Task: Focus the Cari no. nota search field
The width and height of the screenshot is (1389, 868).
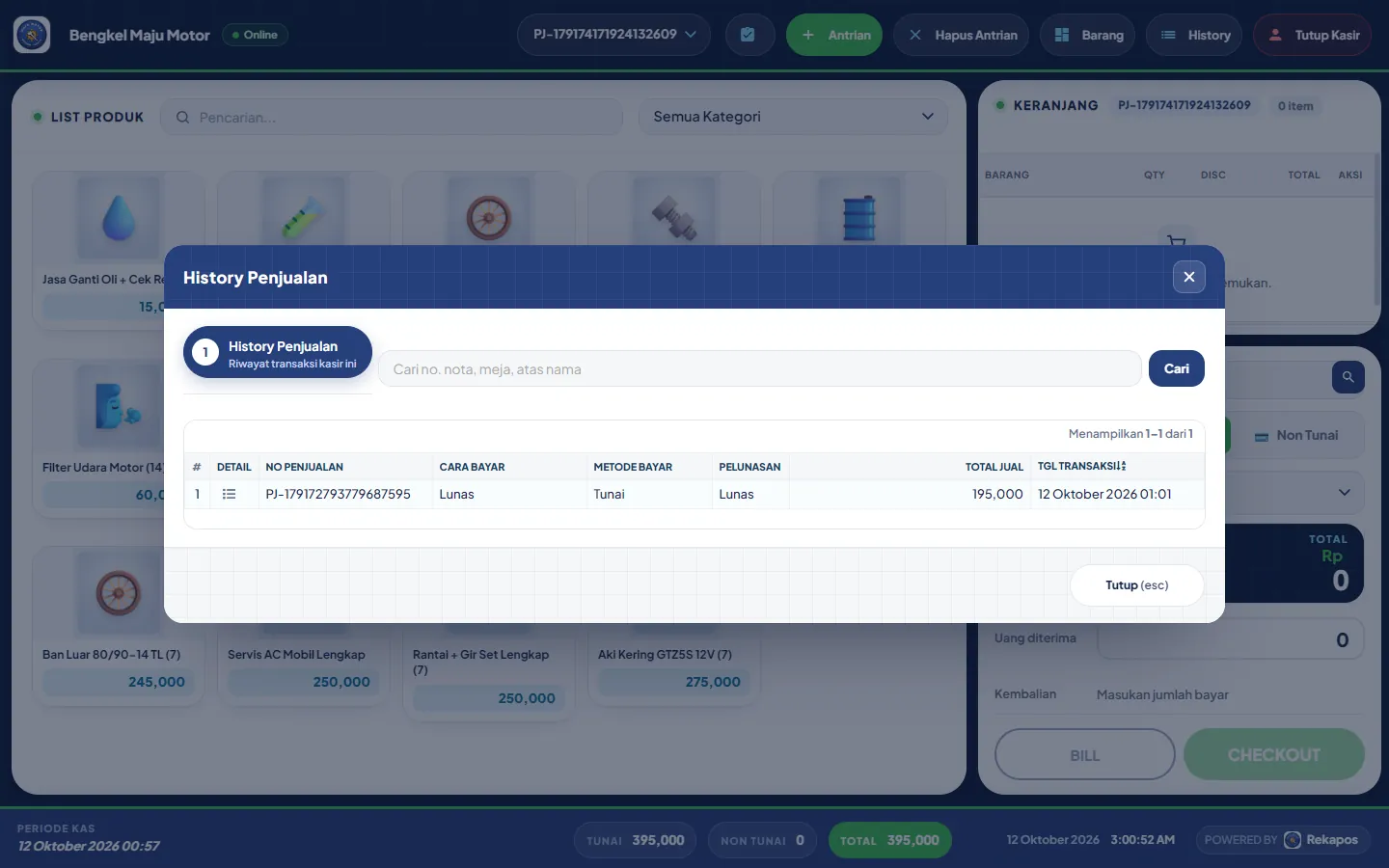Action: coord(760,368)
